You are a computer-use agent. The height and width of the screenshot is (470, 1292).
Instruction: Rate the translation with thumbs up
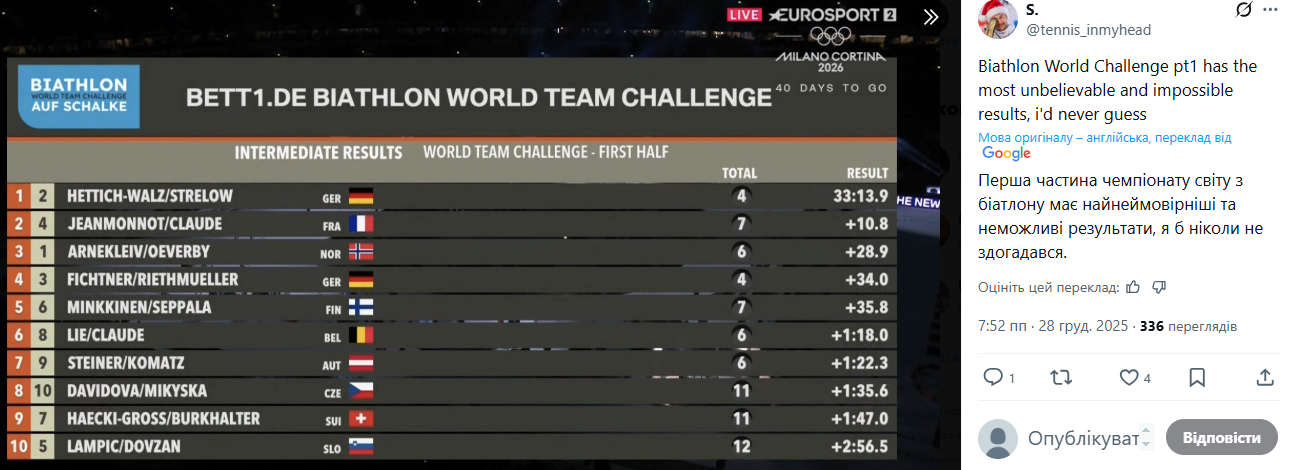point(1133,287)
